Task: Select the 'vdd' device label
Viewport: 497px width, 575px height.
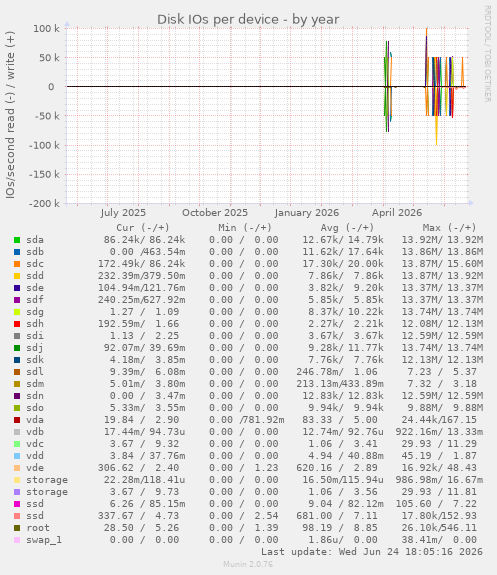Action: [x=35, y=456]
